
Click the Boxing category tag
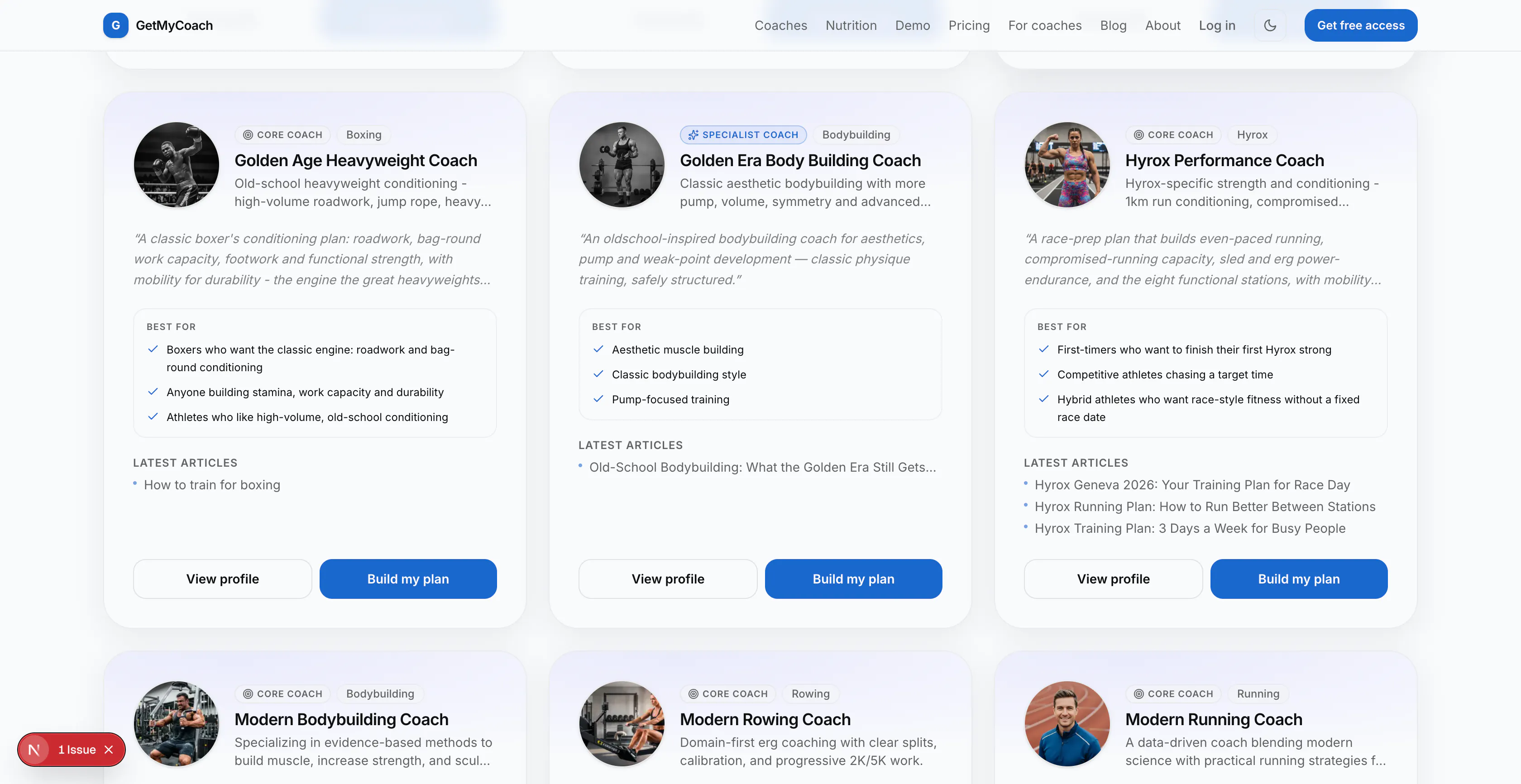click(364, 134)
